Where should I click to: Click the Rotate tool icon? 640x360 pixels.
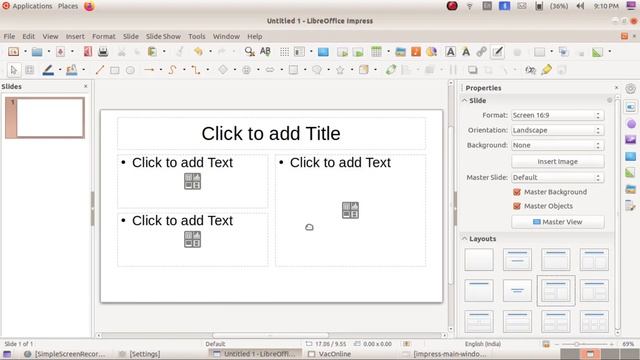click(x=391, y=70)
